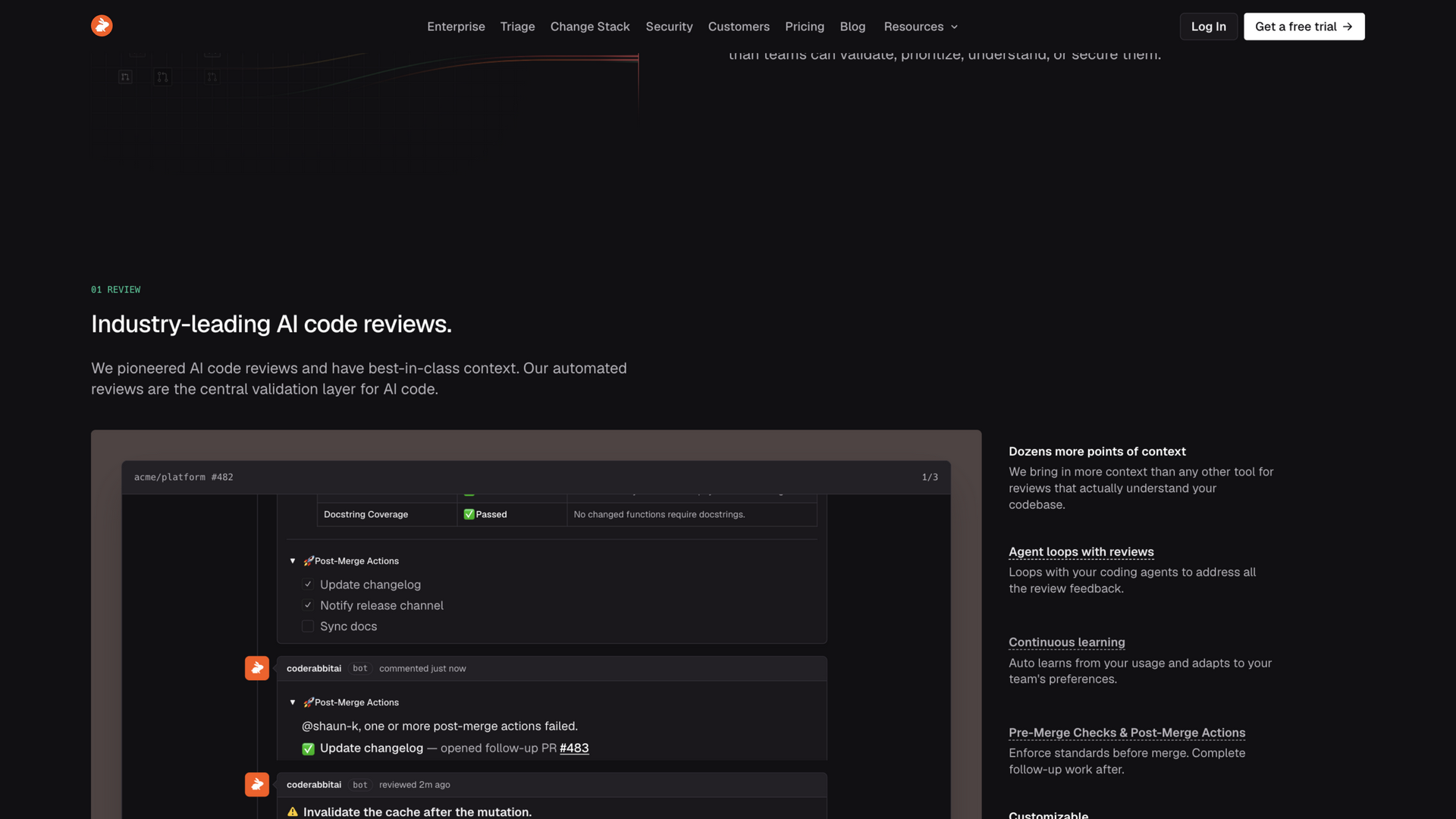
Task: View the Pricing page
Action: point(805,27)
